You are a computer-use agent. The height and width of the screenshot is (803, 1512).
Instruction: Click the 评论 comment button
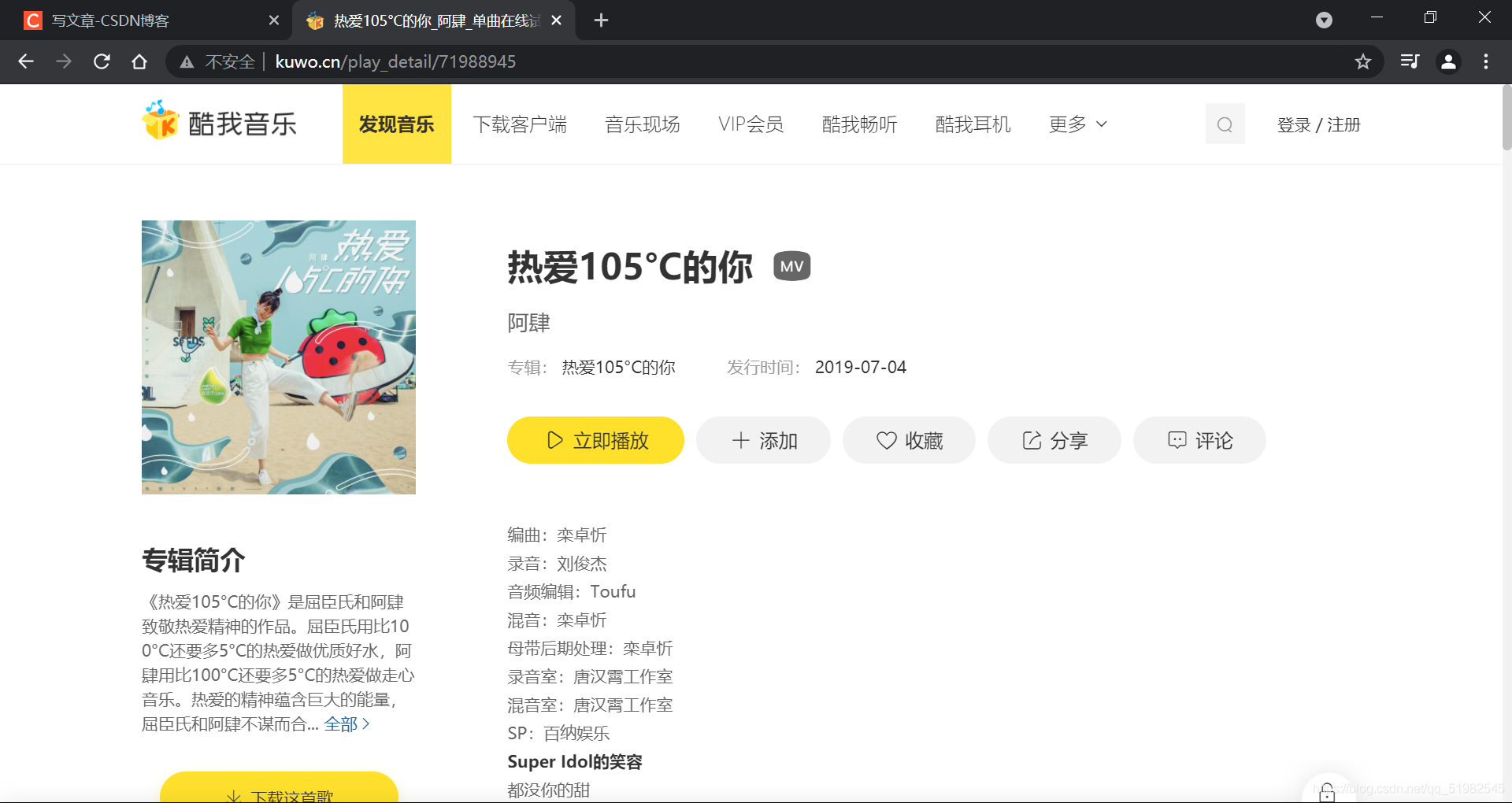(1199, 440)
